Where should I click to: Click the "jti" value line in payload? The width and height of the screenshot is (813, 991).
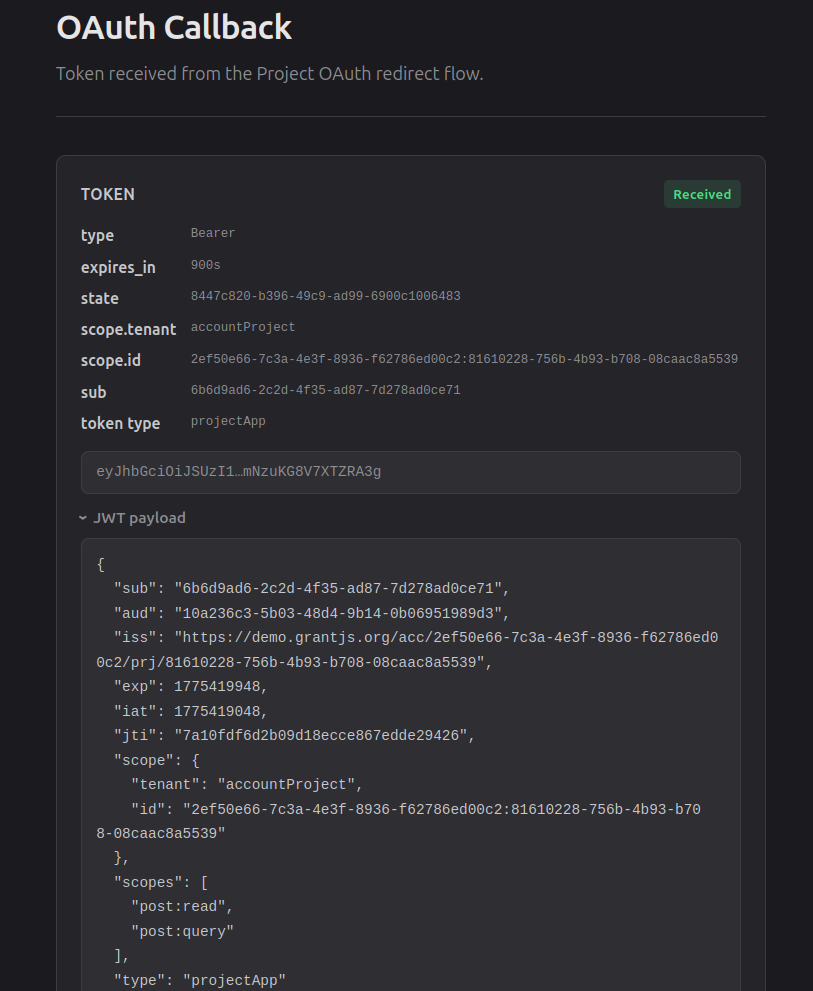[x=295, y=736]
